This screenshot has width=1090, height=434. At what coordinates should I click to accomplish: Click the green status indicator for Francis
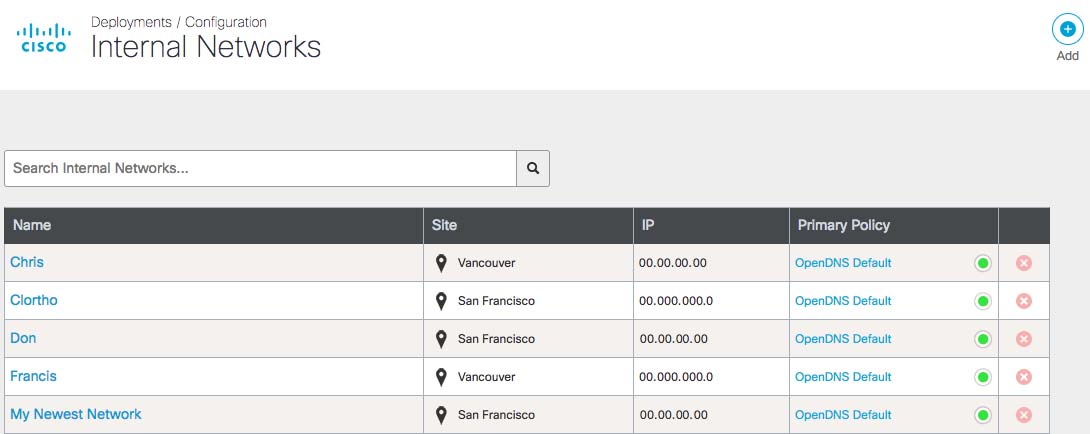click(983, 377)
